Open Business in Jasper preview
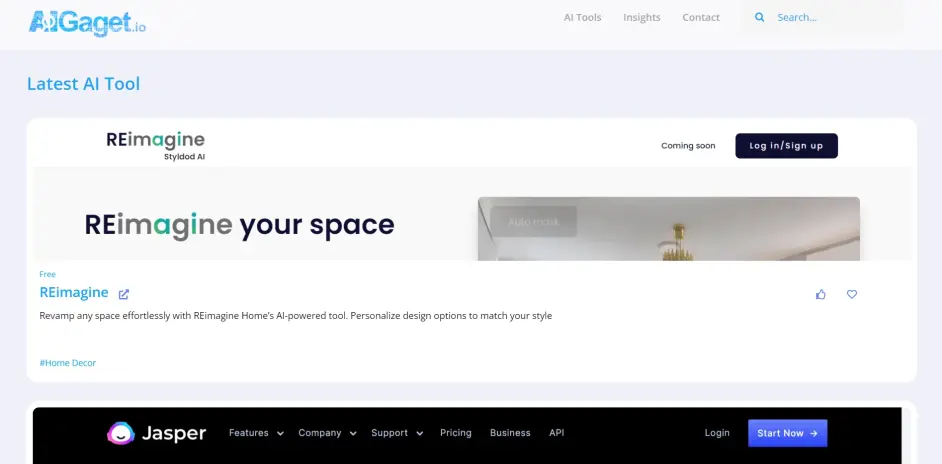This screenshot has height=464, width=942. [x=510, y=433]
